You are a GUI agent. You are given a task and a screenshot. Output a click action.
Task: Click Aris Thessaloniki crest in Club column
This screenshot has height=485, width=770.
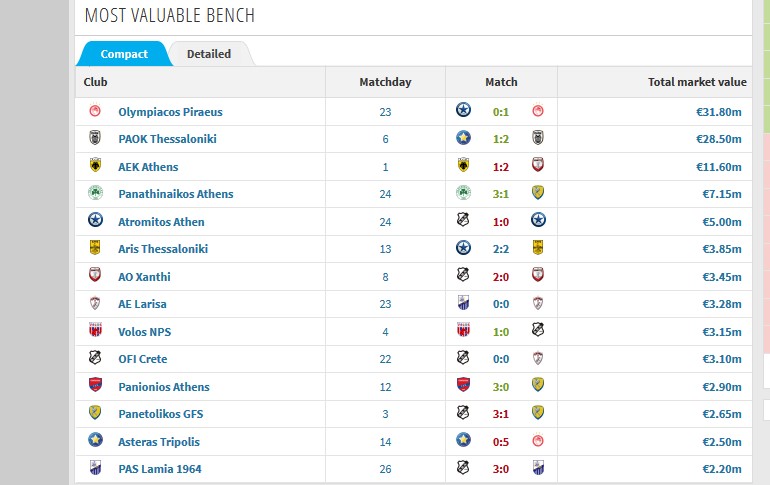pyautogui.click(x=95, y=247)
